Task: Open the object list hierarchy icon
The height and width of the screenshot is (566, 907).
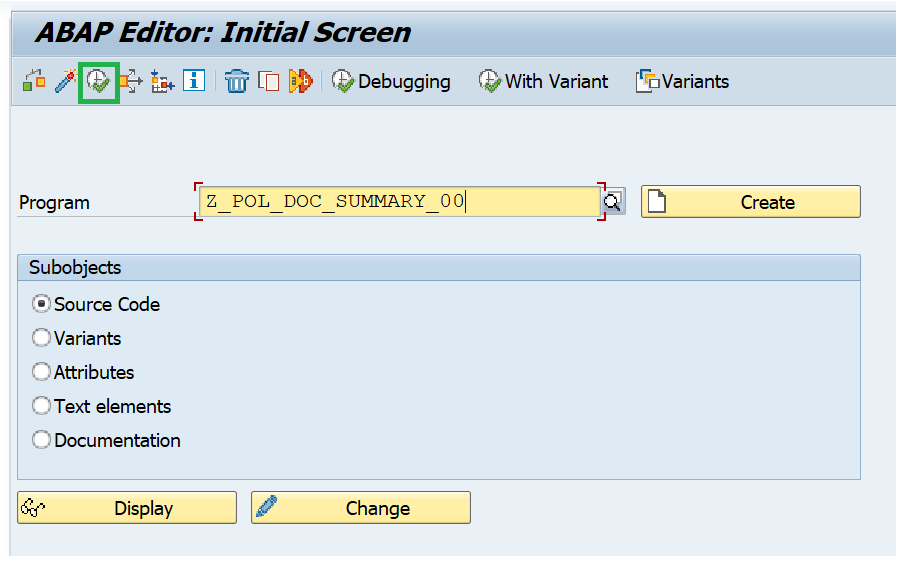Action: pos(163,81)
